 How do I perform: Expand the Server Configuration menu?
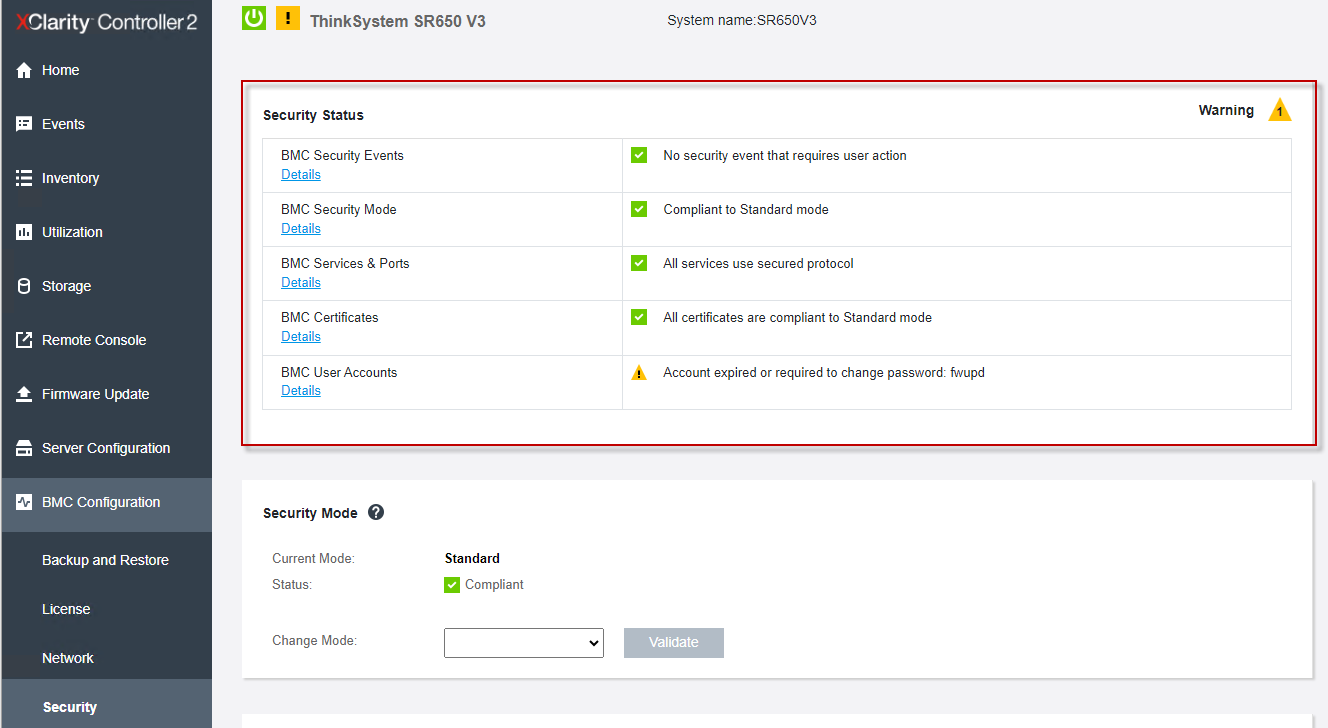[x=106, y=449]
